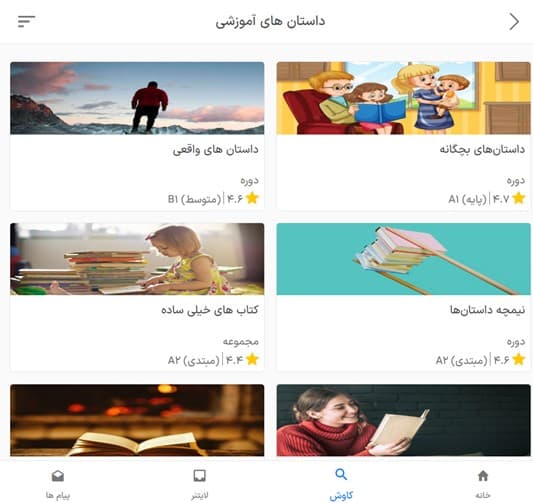533x503 pixels.
Task: Open the داستان‌های بچگانه course title
Action: [x=482, y=149]
